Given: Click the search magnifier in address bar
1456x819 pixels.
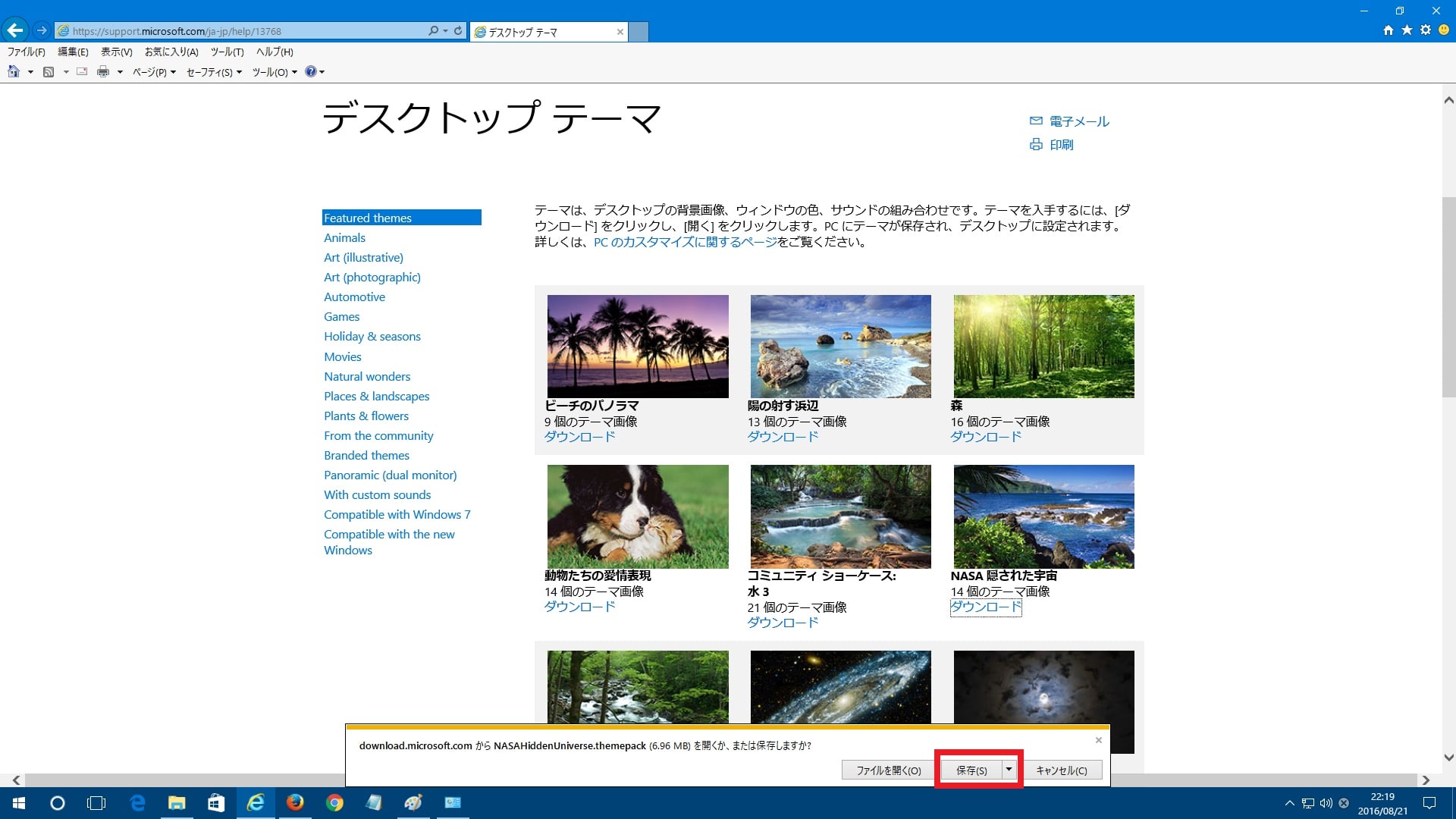Looking at the screenshot, I should point(433,31).
